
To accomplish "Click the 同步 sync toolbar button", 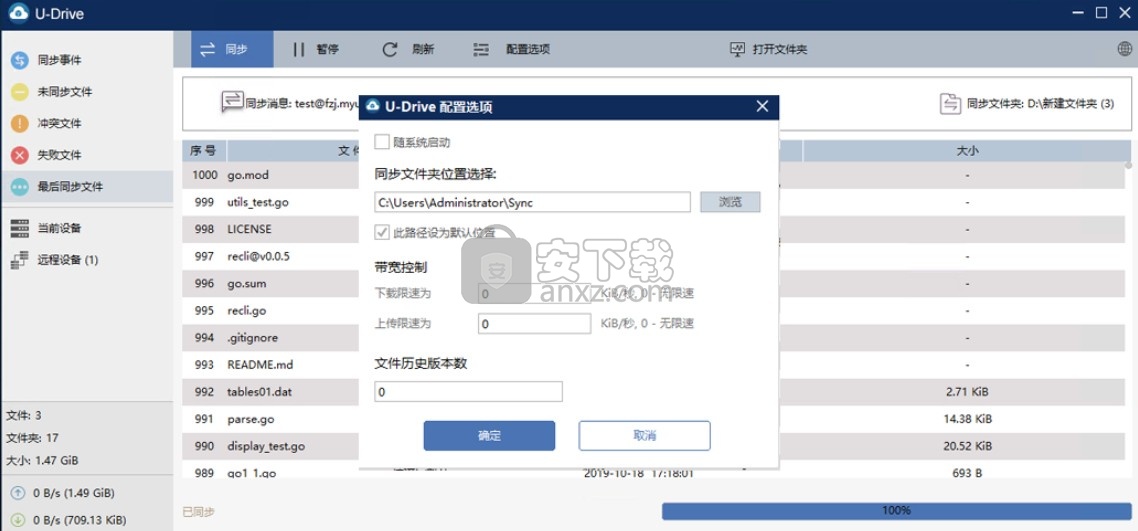I will coord(232,49).
